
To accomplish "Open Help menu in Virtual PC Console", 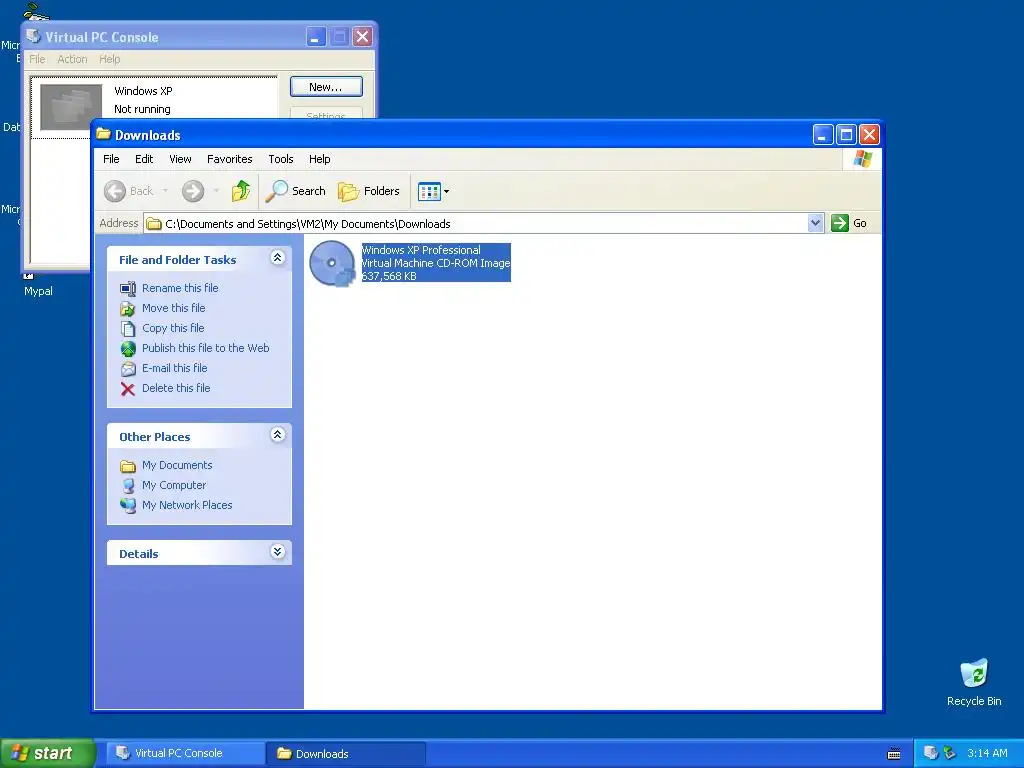I will (x=110, y=59).
